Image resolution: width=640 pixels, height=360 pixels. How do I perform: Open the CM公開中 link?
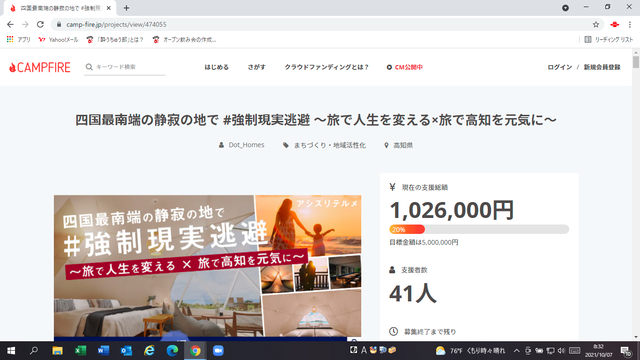click(x=404, y=67)
